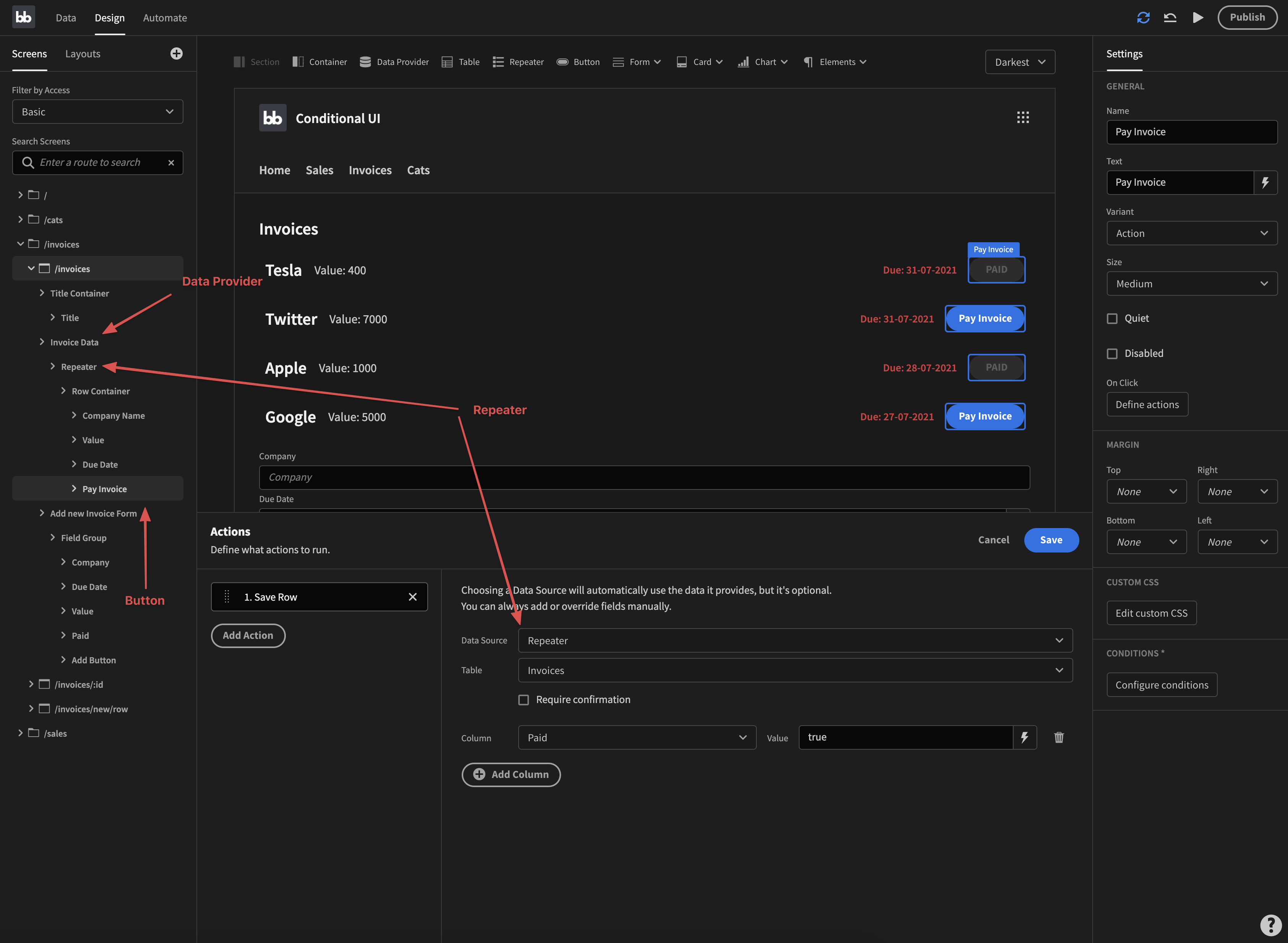Viewport: 1288px width, 943px height.
Task: Click the refresh sync icon
Action: pos(1143,18)
